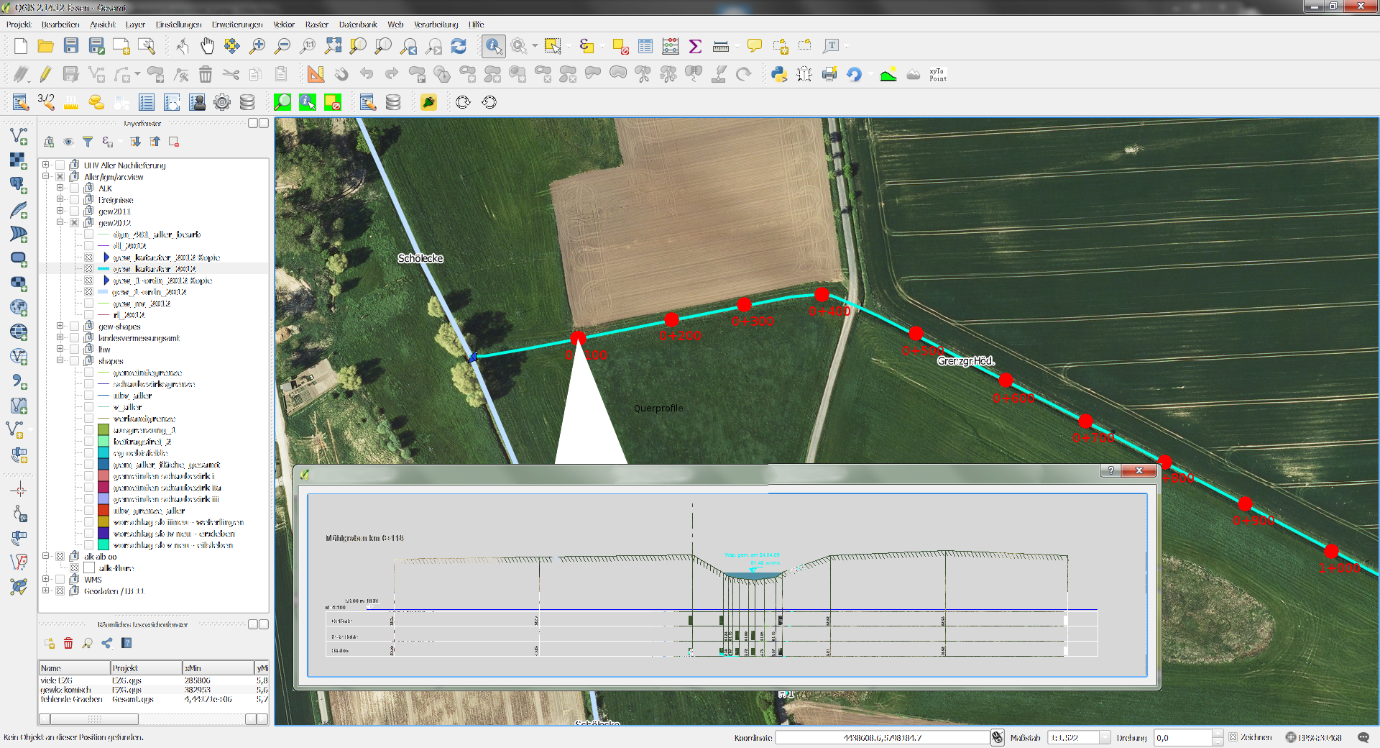Click red swatch of ubw_grenze_aller layer
1380x748 pixels.
(103, 510)
